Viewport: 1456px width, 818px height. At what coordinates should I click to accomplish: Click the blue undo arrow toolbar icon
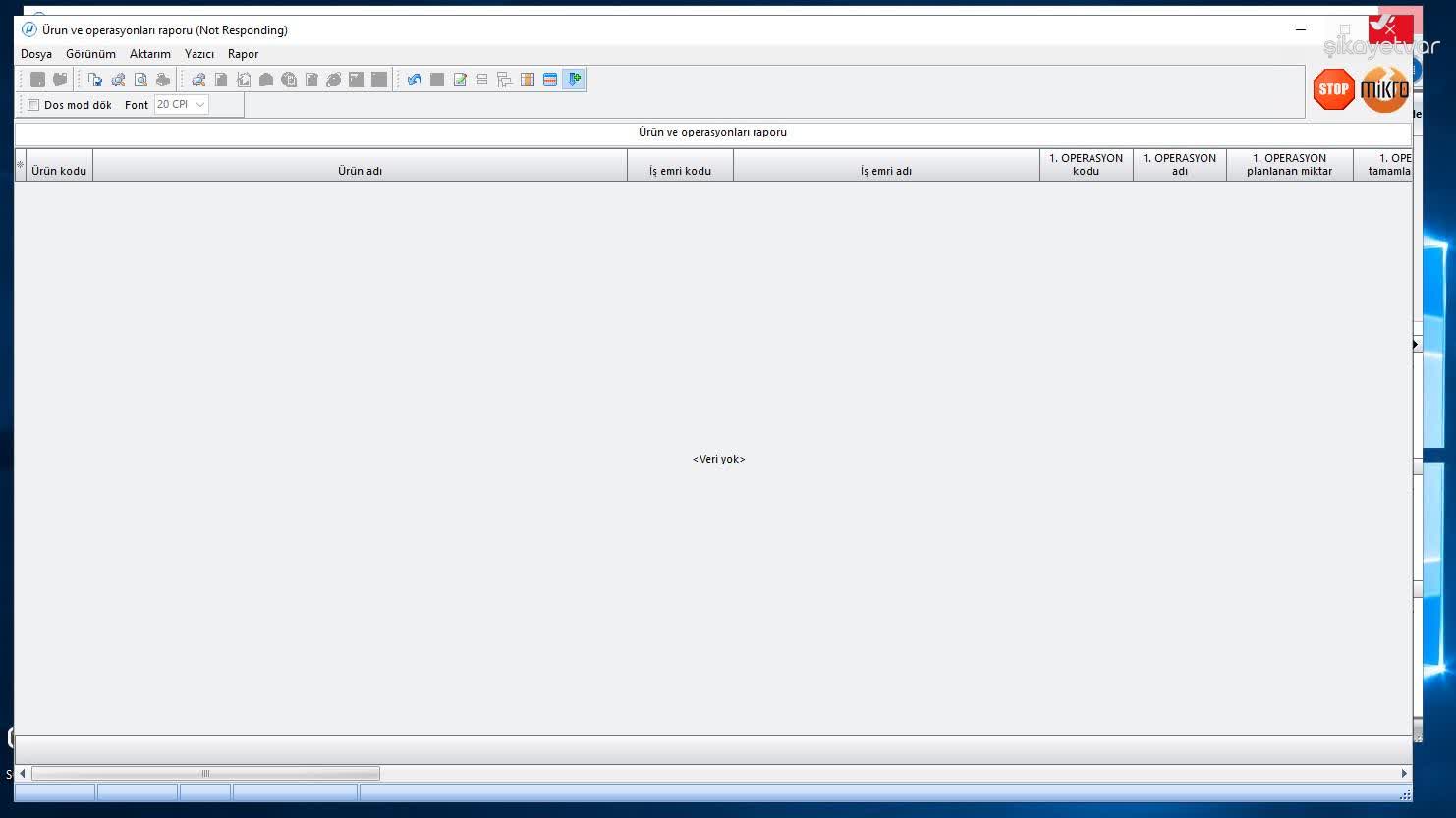(415, 80)
